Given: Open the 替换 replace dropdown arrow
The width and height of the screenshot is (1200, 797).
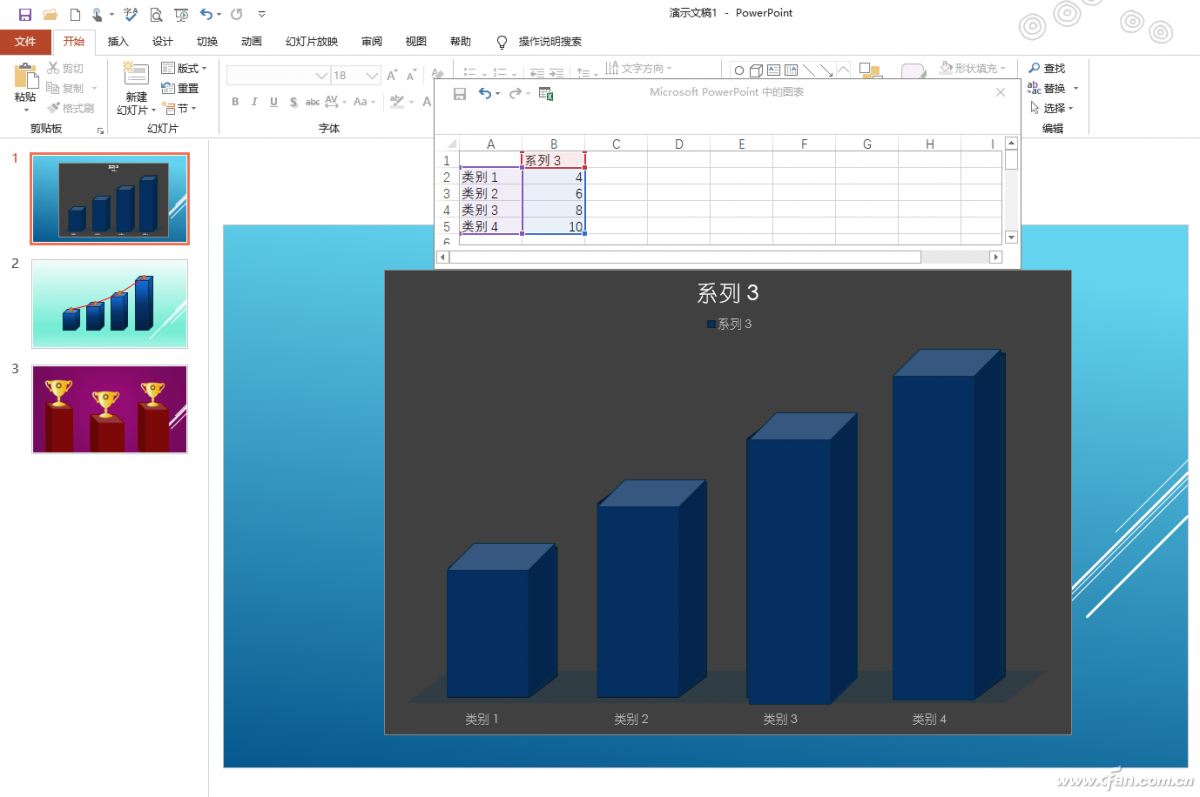Looking at the screenshot, I should [1076, 88].
